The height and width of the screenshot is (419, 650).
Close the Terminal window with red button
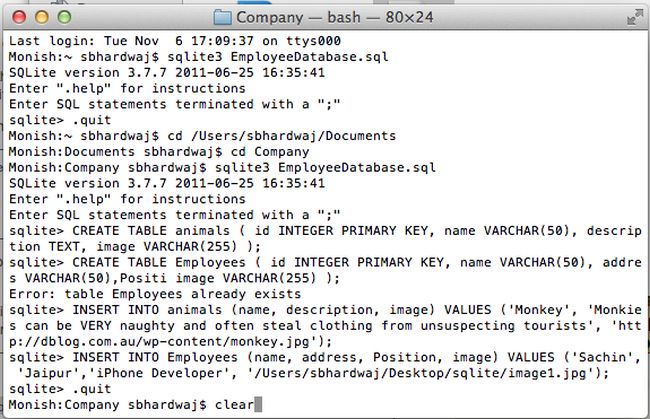(x=17, y=18)
